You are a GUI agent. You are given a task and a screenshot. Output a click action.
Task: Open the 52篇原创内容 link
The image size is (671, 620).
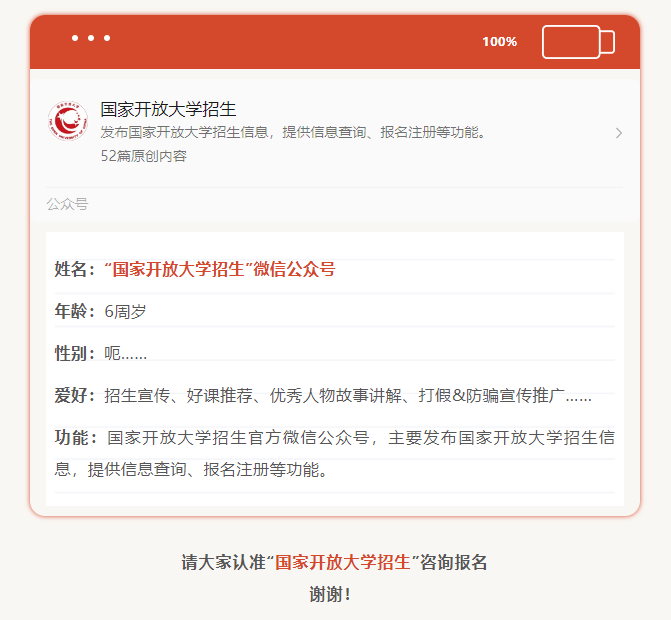[x=144, y=156]
